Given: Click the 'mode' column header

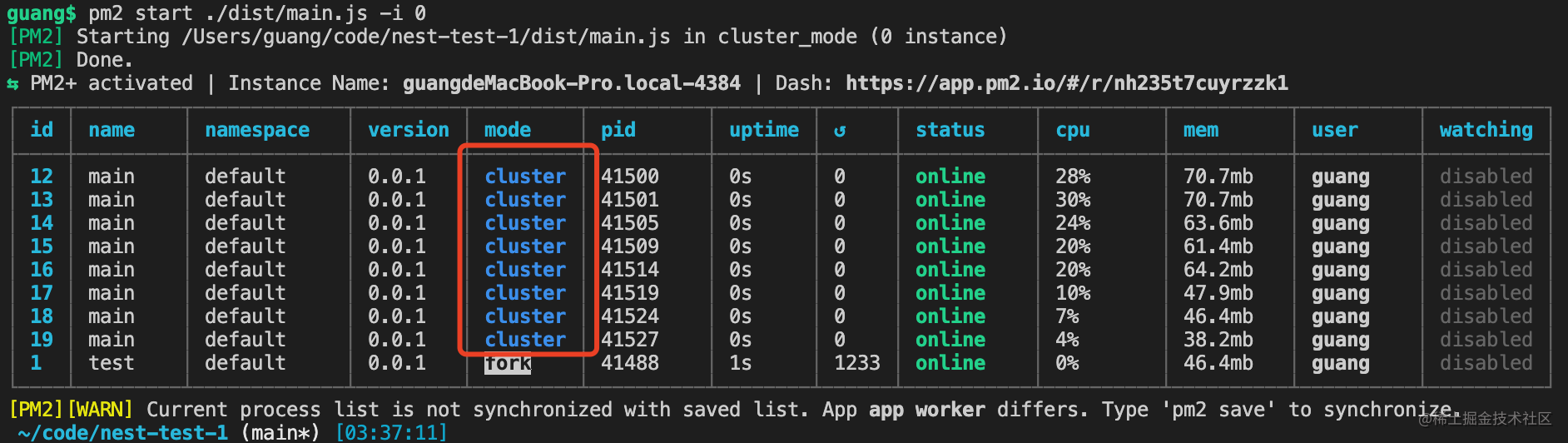Looking at the screenshot, I should pyautogui.click(x=507, y=130).
